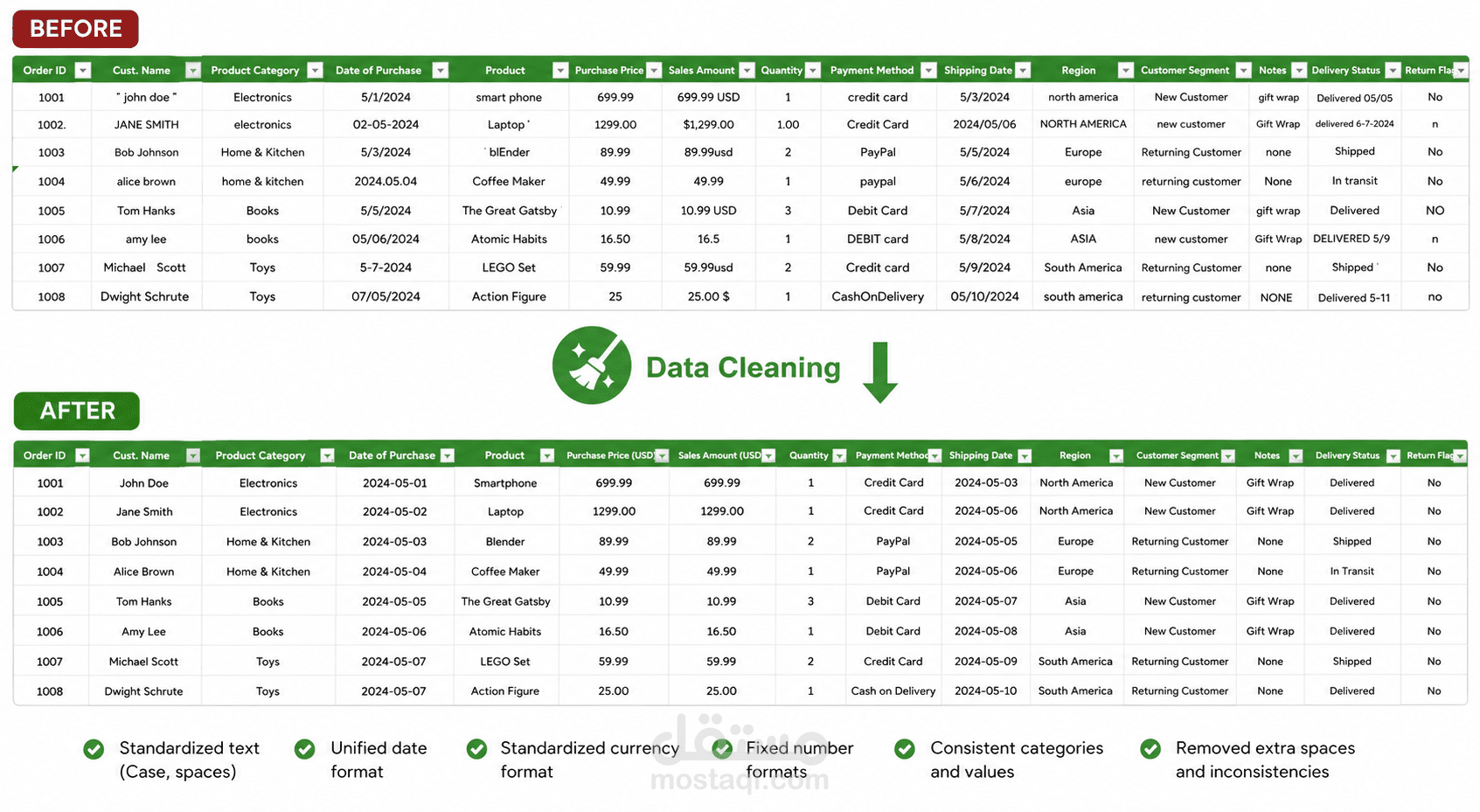This screenshot has height=812, width=1480.
Task: Click the check icon beside Consistent categories
Action: click(905, 749)
